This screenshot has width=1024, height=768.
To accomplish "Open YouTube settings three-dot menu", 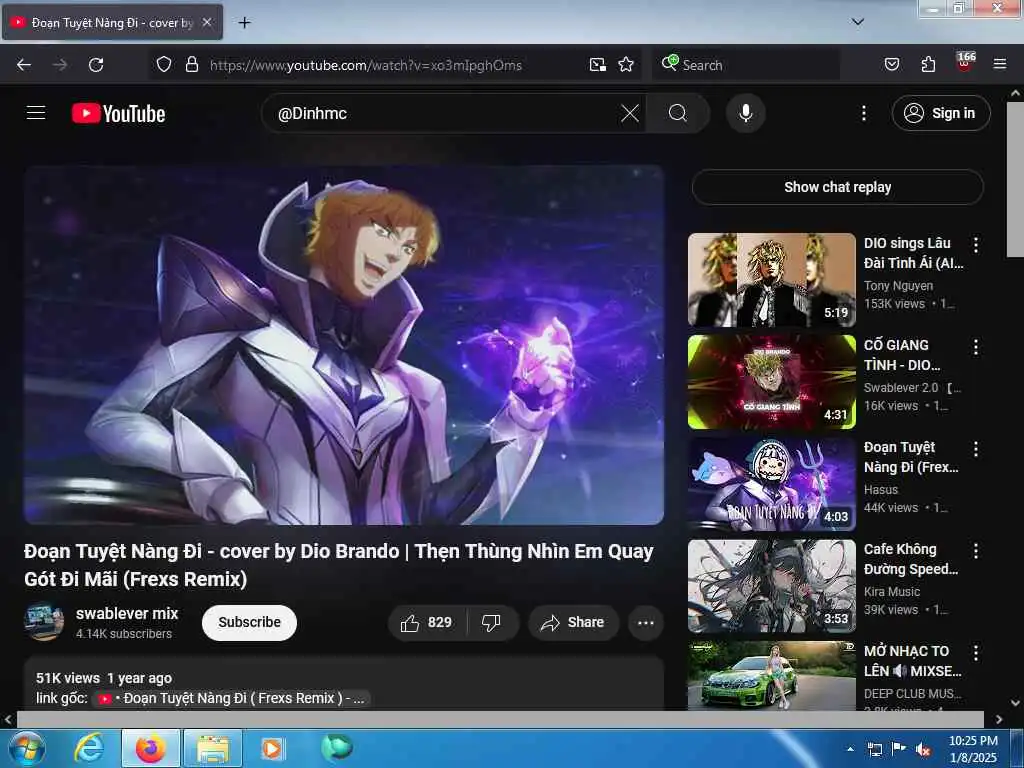I will coord(863,113).
